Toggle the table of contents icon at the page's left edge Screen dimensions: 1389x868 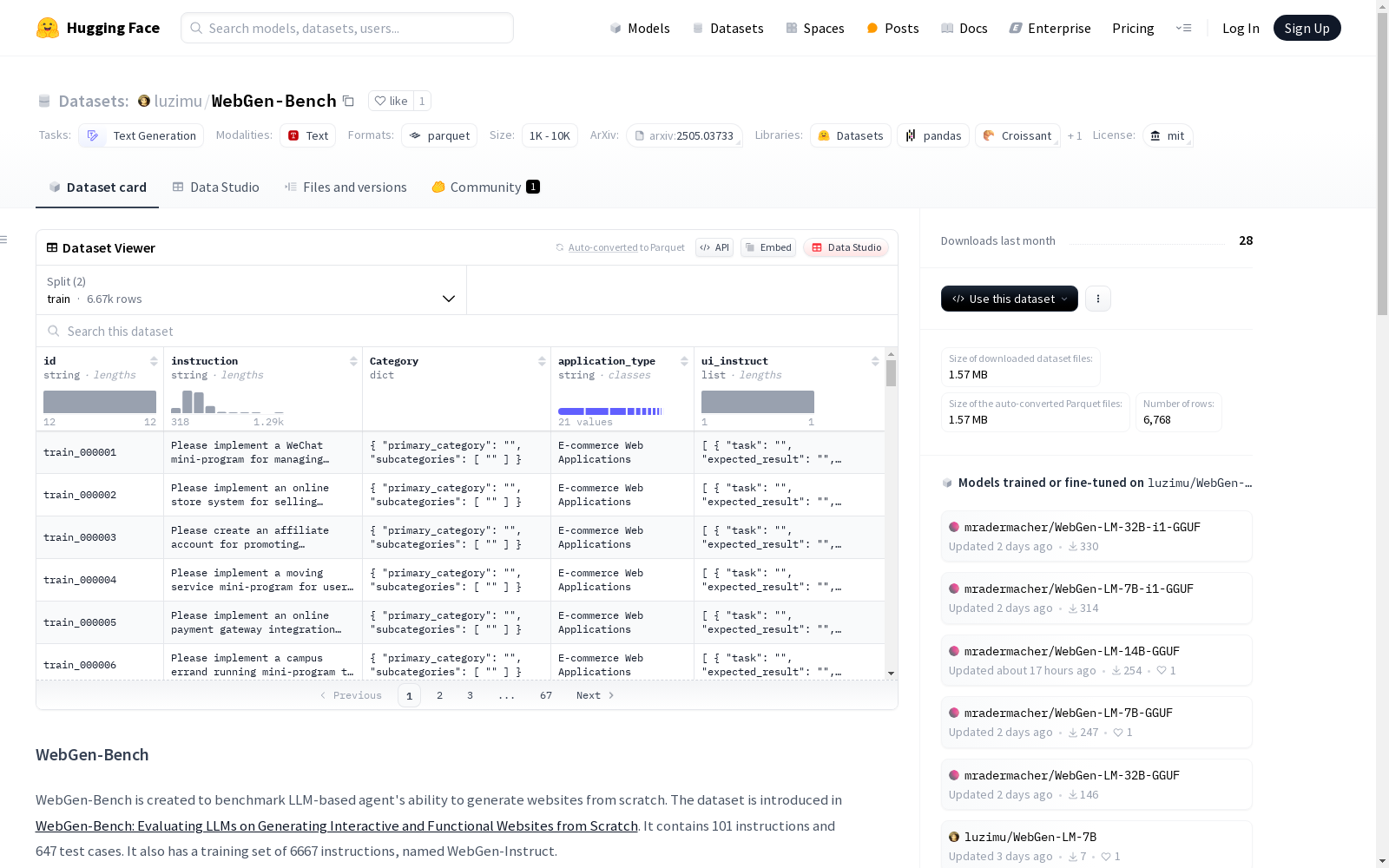coord(4,240)
